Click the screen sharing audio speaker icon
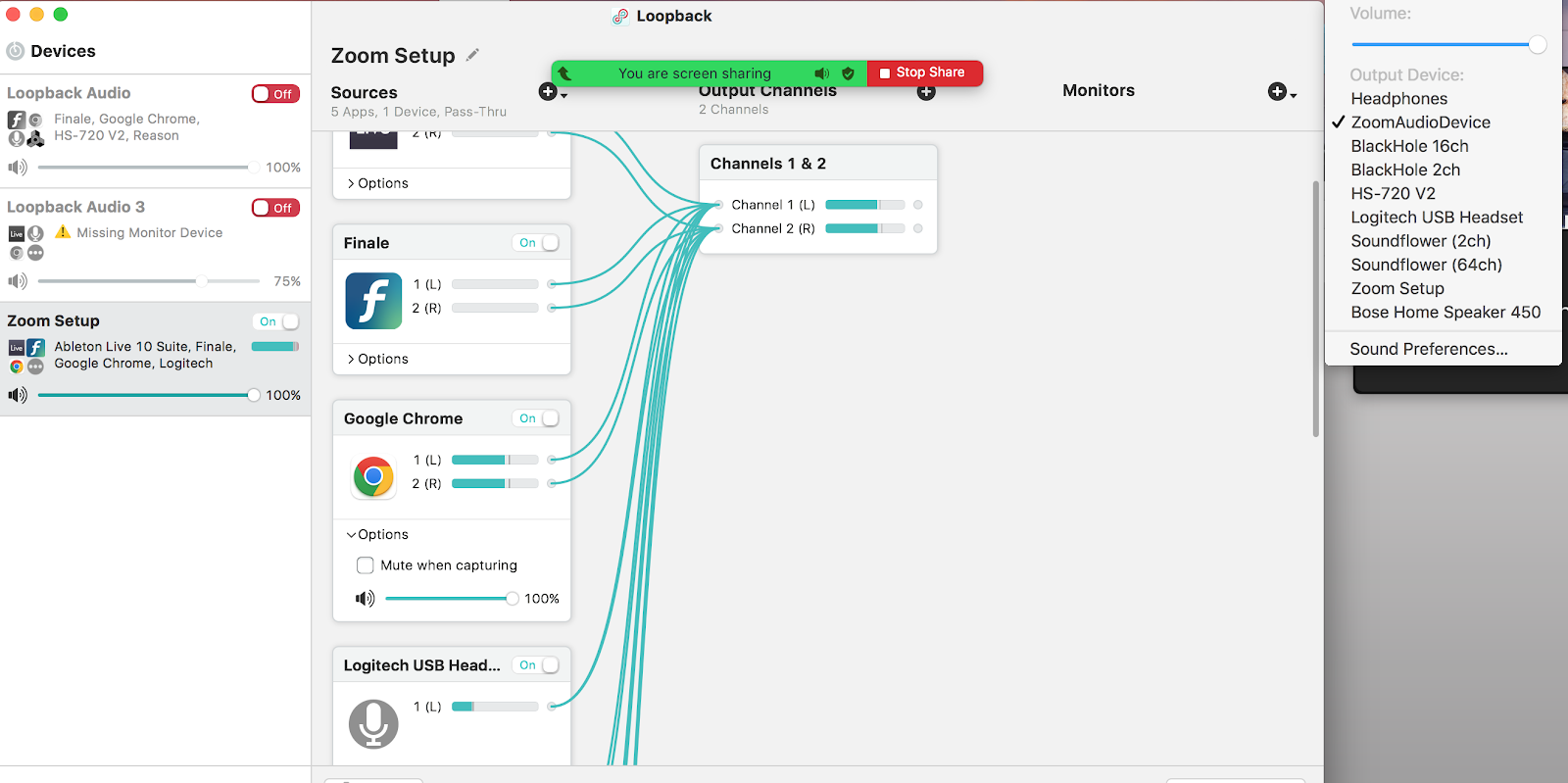 [821, 73]
